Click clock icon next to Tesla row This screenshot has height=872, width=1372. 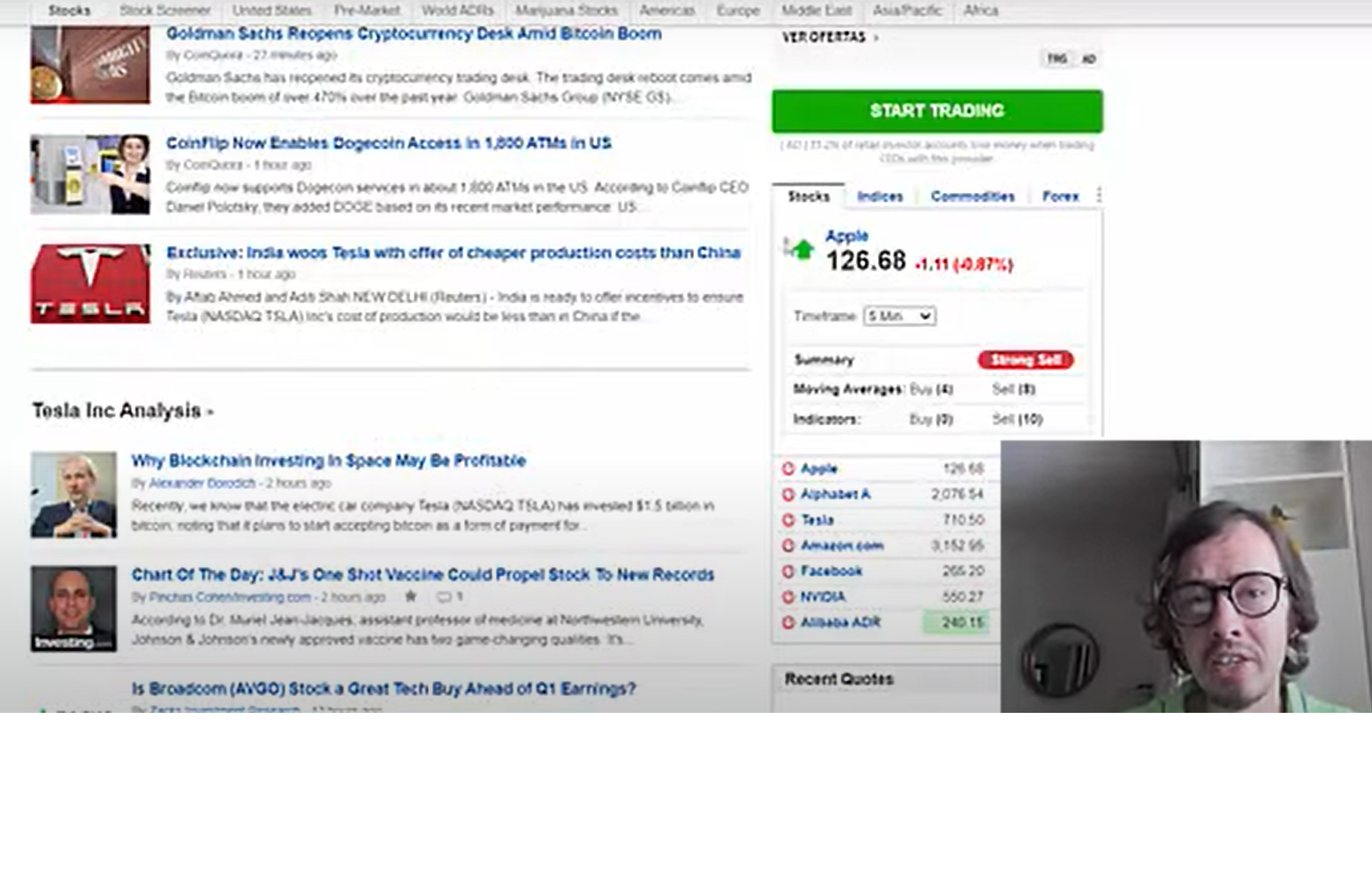click(x=788, y=520)
